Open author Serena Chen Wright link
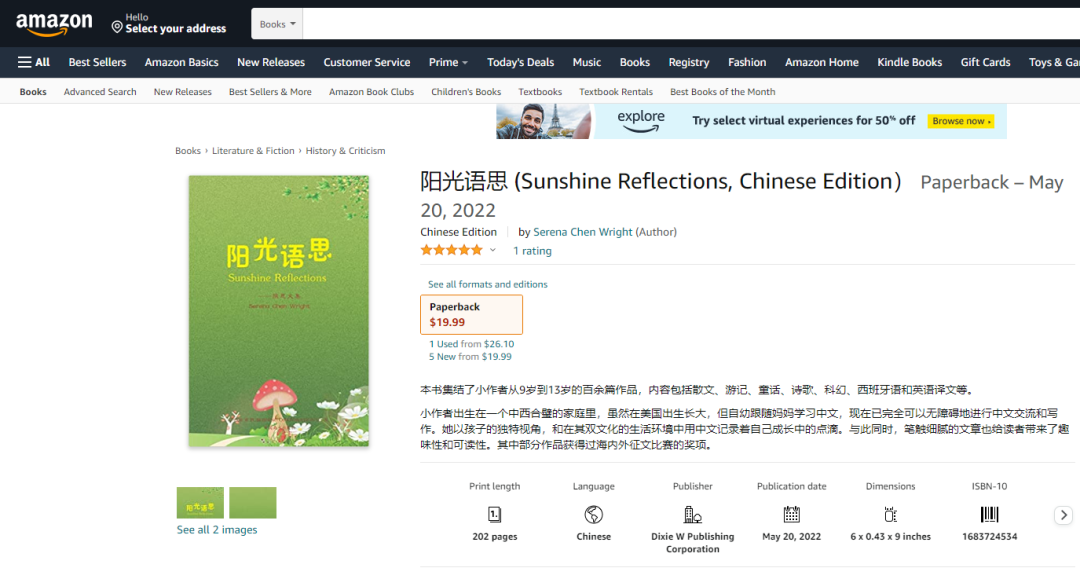The height and width of the screenshot is (568, 1080). coord(582,232)
